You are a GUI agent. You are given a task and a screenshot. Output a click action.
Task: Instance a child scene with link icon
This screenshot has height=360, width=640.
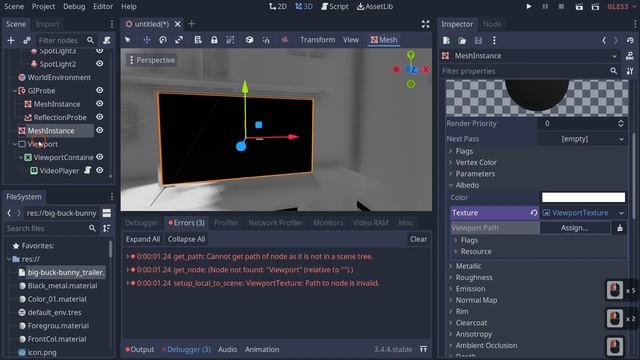click(27, 40)
